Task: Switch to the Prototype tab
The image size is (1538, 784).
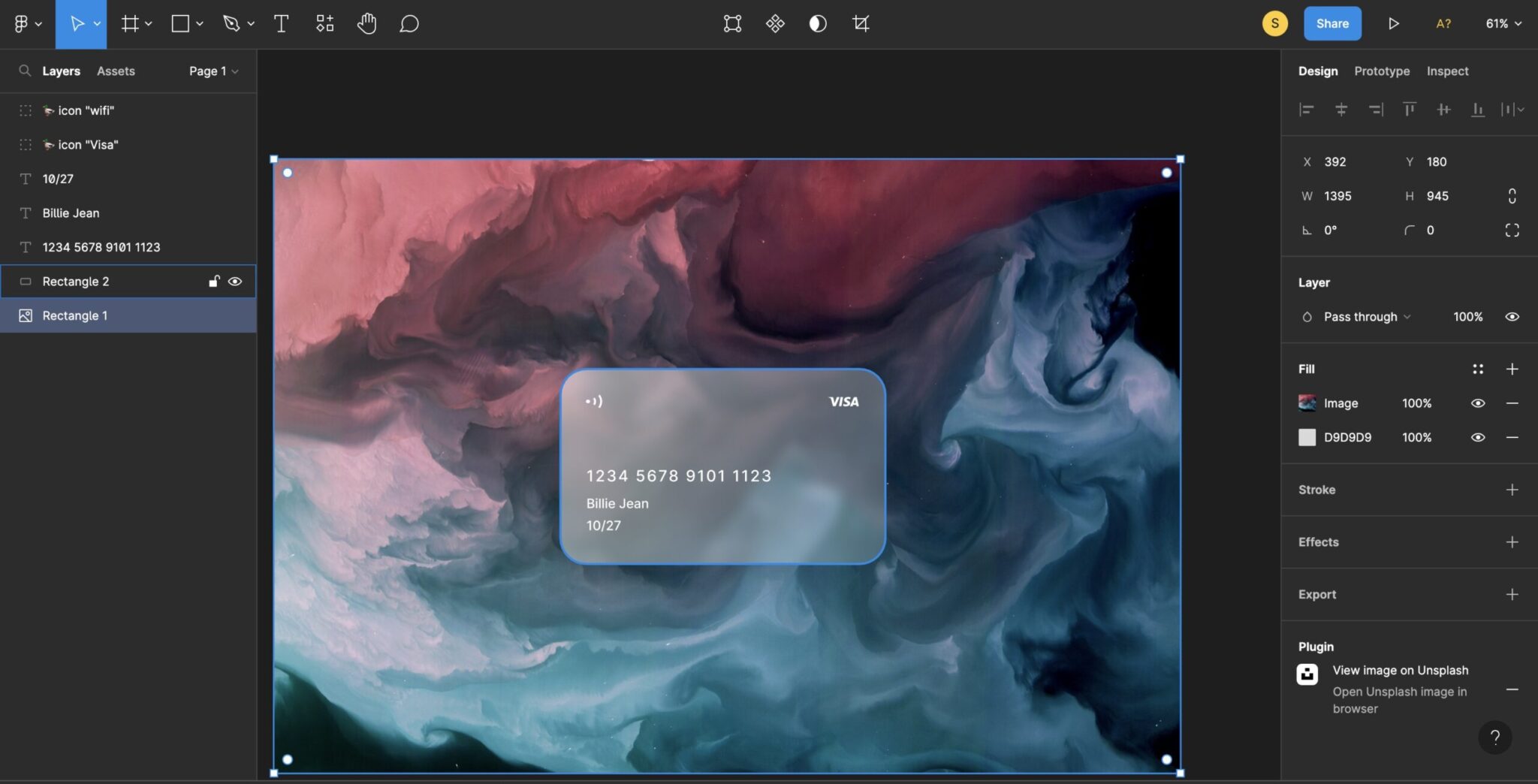Action: [1381, 71]
